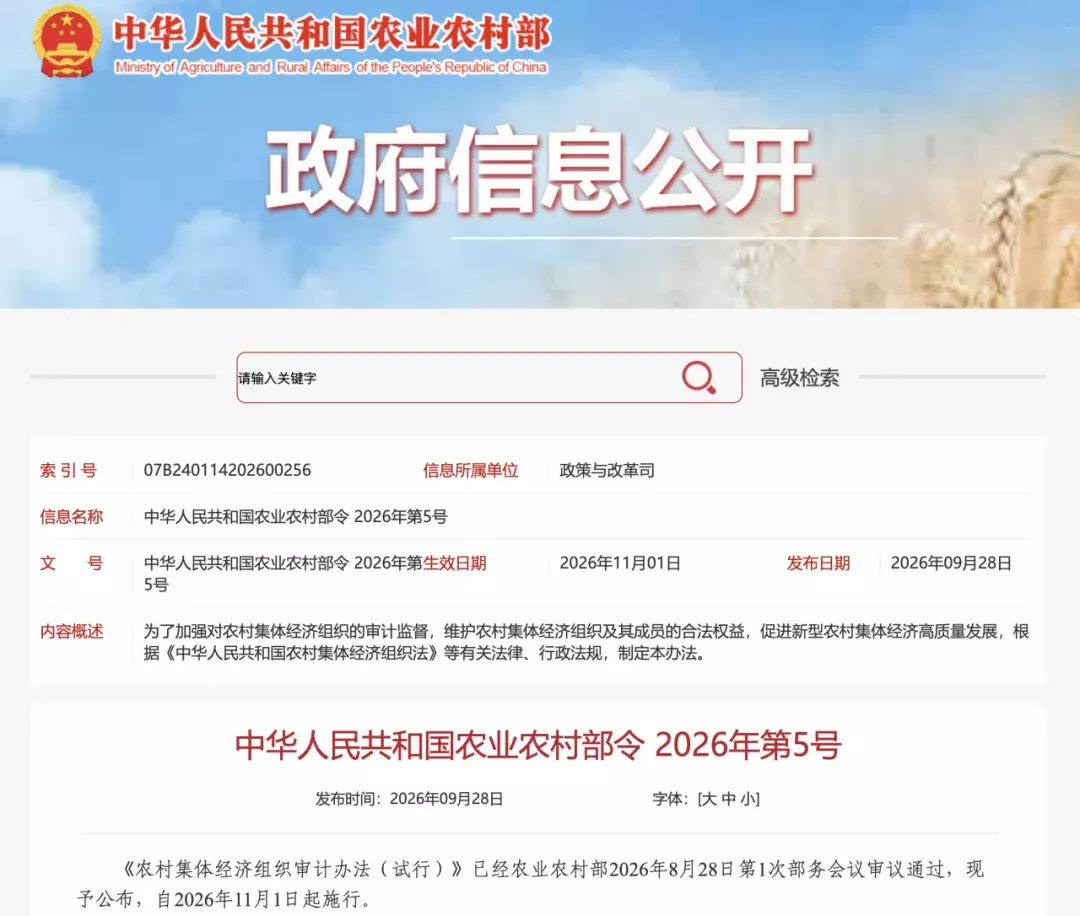The image size is (1080, 916).
Task: Click 政策与改革司 department value
Action: point(607,470)
